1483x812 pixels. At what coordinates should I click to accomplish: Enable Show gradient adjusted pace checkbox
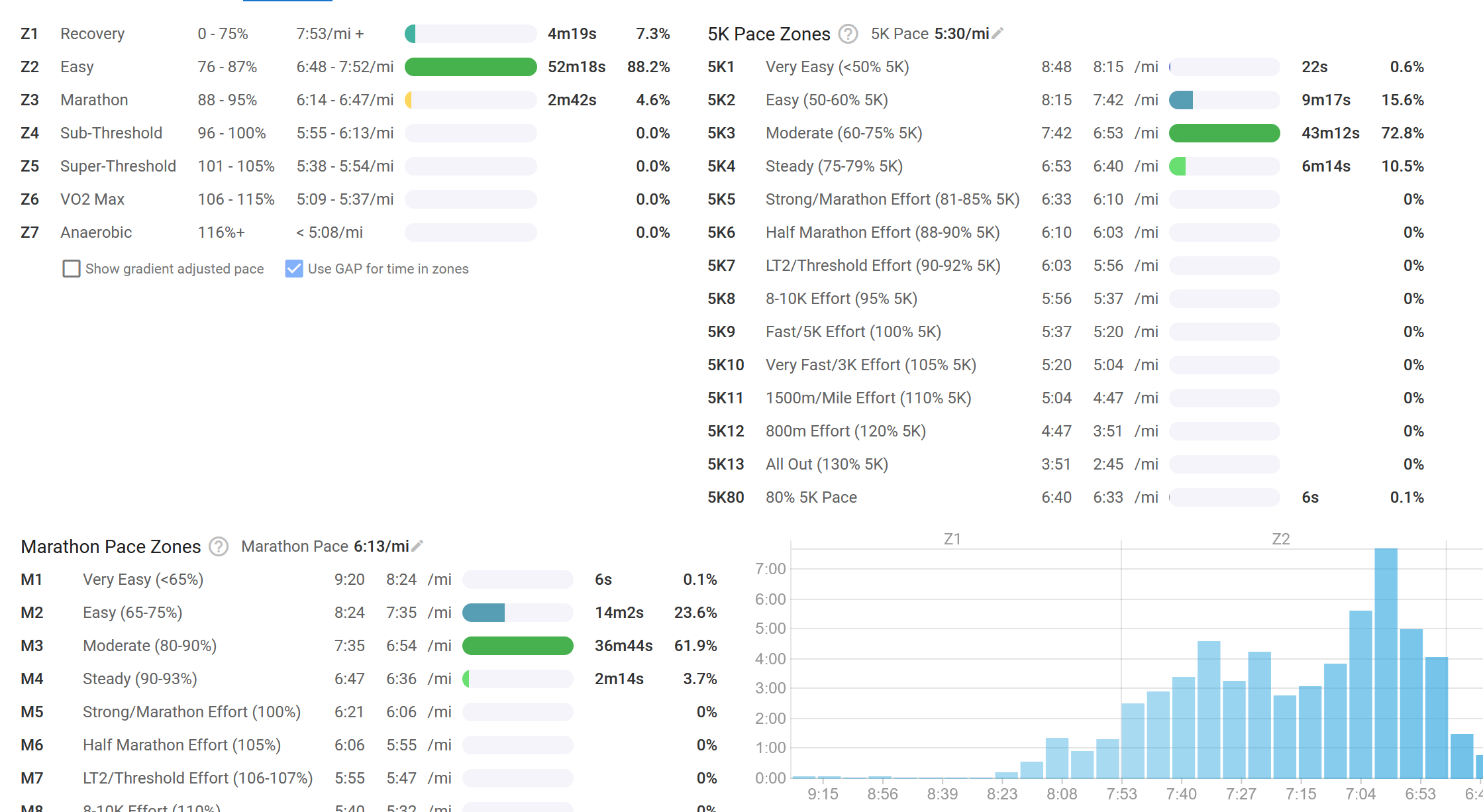pos(72,269)
